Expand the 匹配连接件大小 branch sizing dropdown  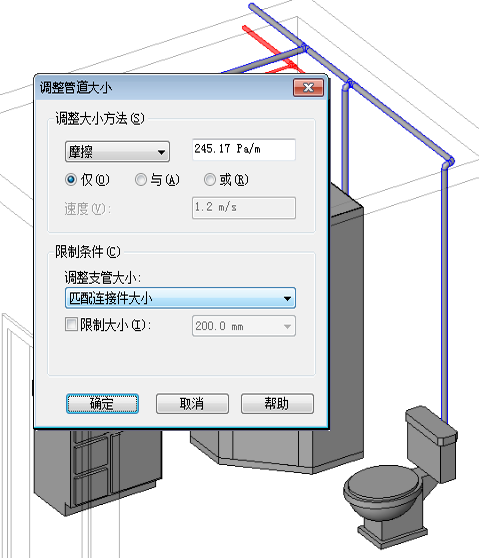tap(180, 298)
